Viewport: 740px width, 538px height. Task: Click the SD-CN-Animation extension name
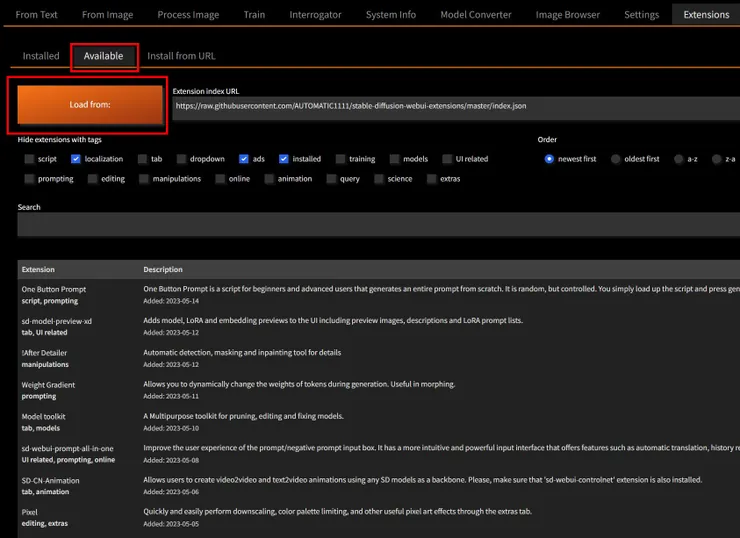coord(50,481)
